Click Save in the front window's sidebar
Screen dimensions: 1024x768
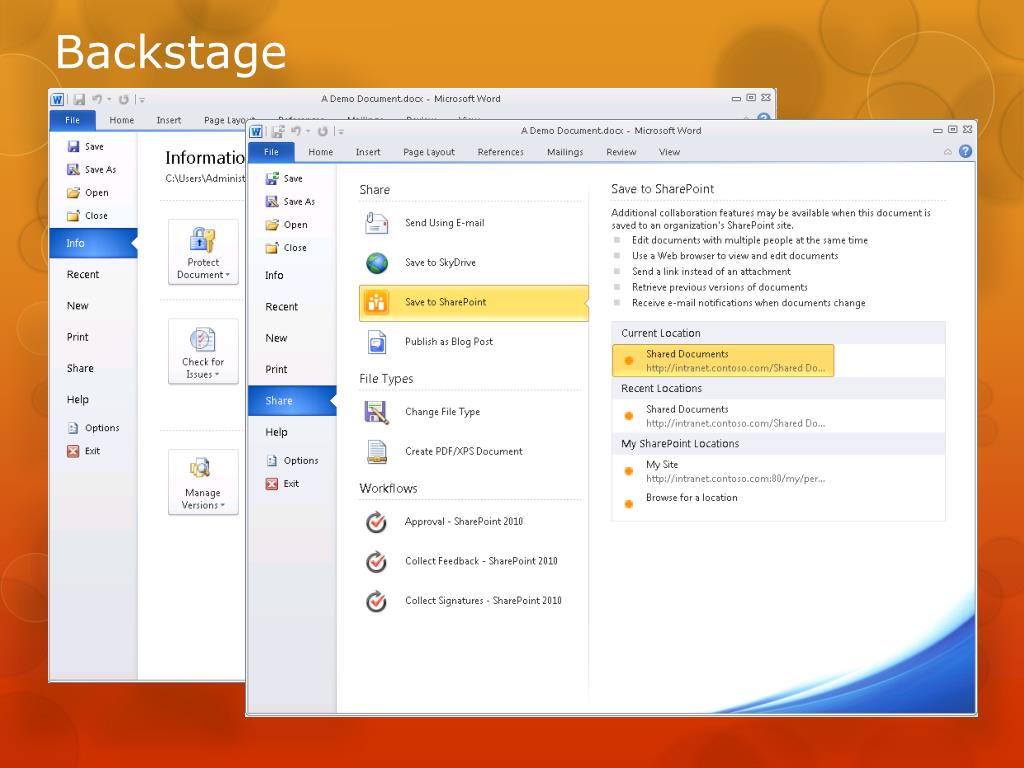point(285,178)
